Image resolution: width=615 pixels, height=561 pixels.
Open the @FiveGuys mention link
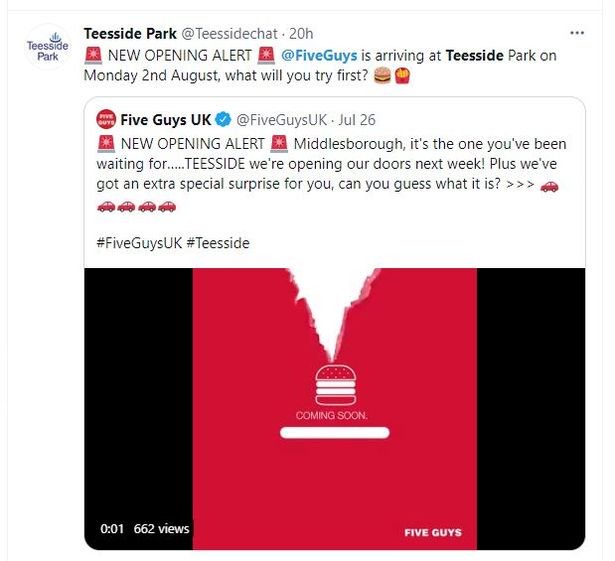(x=319, y=55)
